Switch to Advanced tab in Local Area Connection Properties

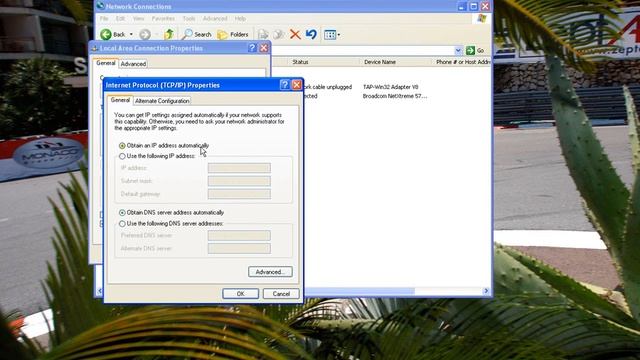133,64
